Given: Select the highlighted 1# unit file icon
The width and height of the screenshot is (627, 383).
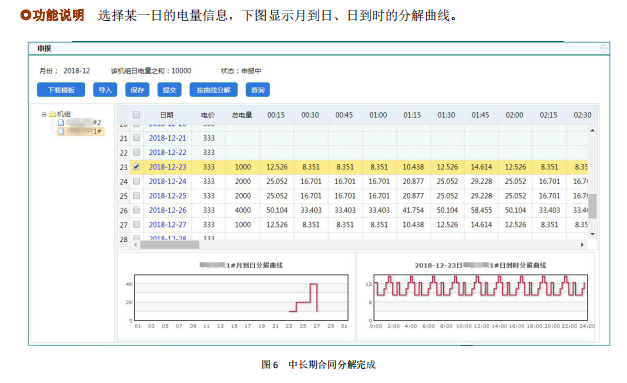Looking at the screenshot, I should pyautogui.click(x=61, y=131).
